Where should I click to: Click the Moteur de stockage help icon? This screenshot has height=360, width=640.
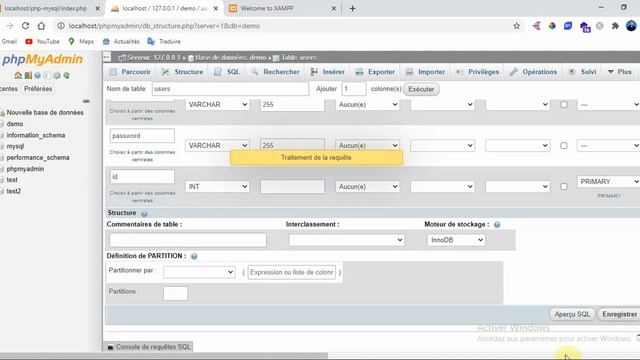[497, 224]
